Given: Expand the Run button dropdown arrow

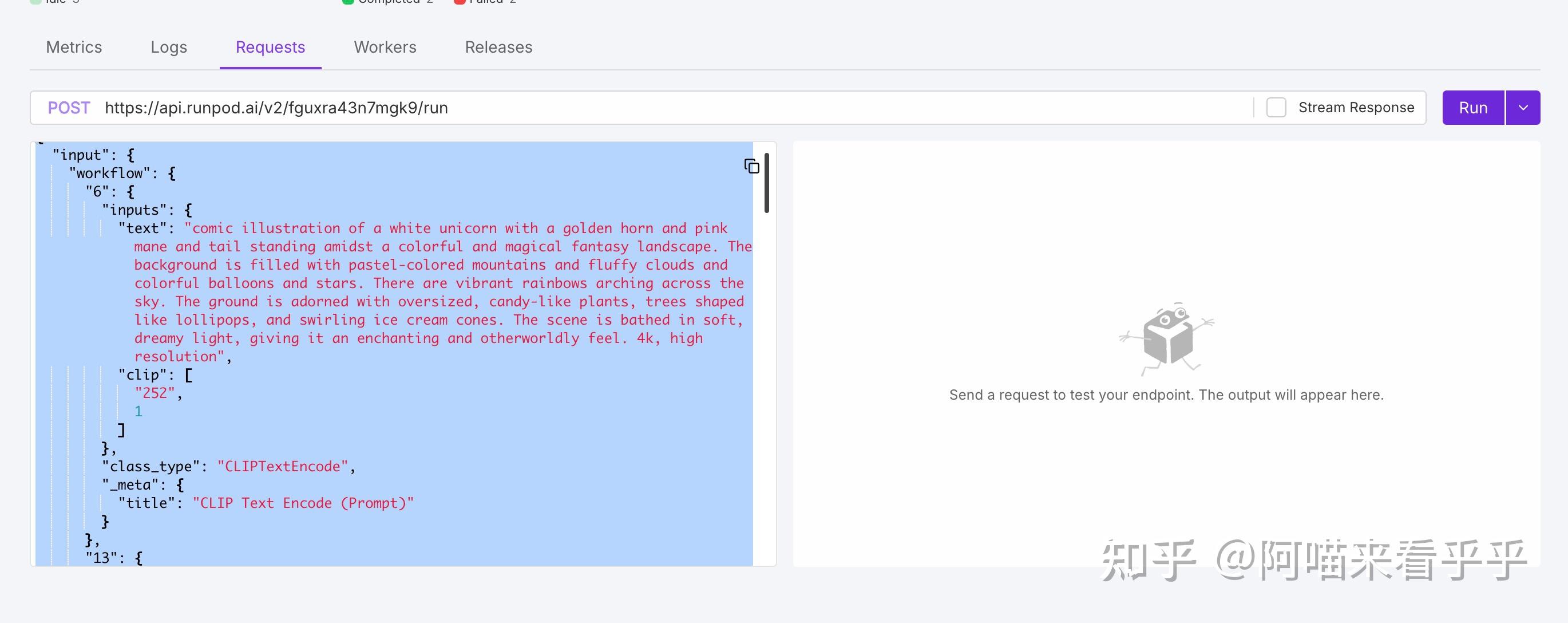Looking at the screenshot, I should click(1523, 108).
